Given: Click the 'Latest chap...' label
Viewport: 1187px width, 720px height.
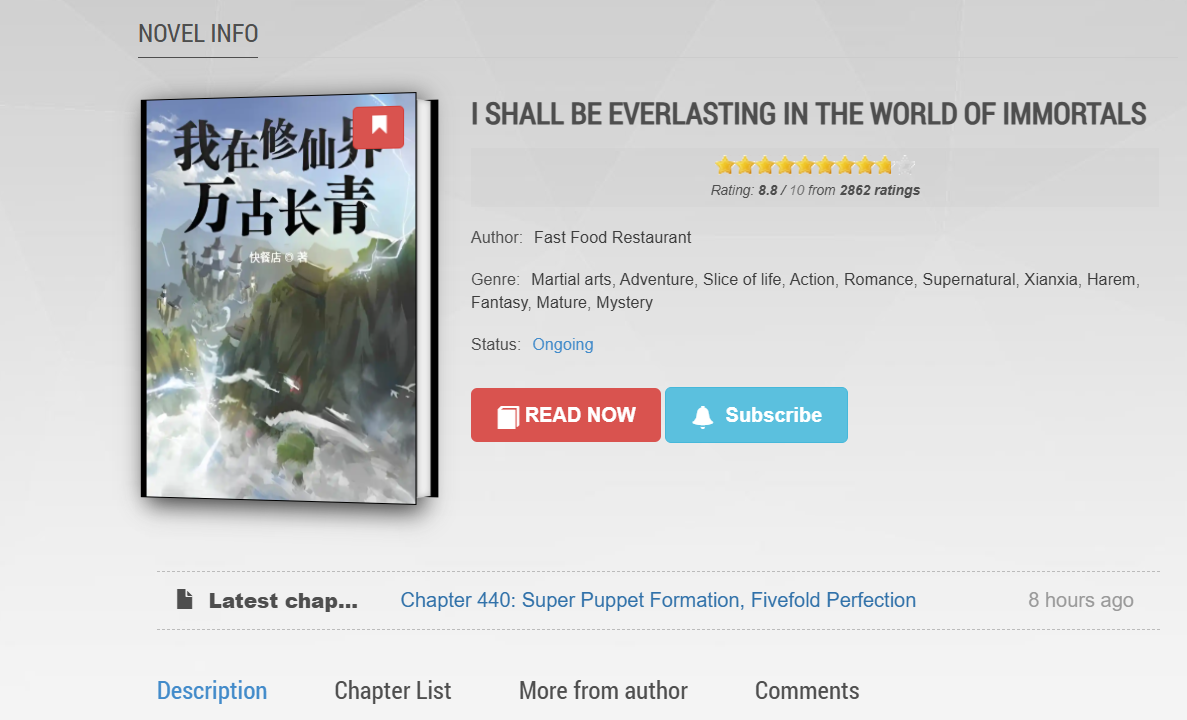Looking at the screenshot, I should 283,601.
